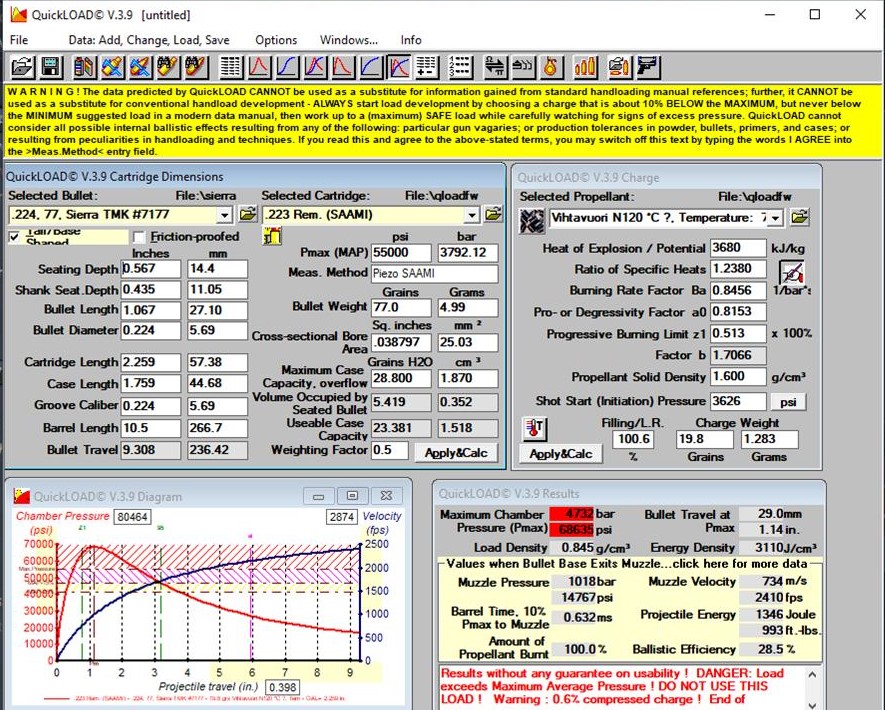Click the Bullet Weight grains field
The image size is (885, 710).
pyautogui.click(x=401, y=308)
